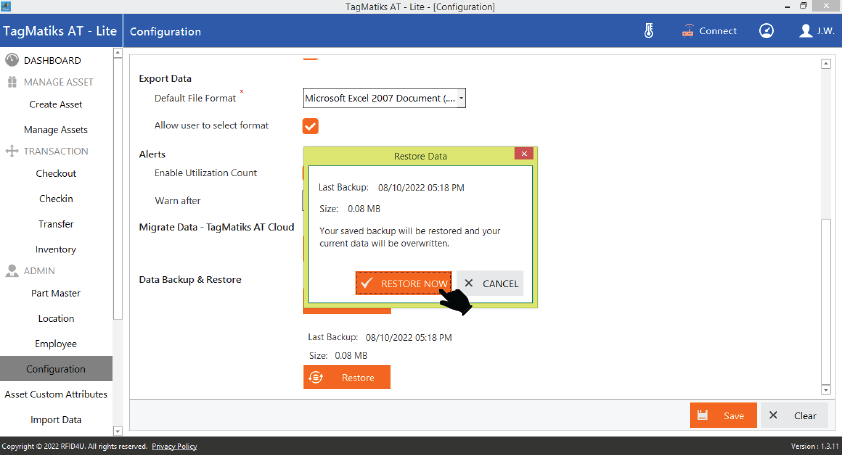Click the orange Restore button

pos(346,377)
